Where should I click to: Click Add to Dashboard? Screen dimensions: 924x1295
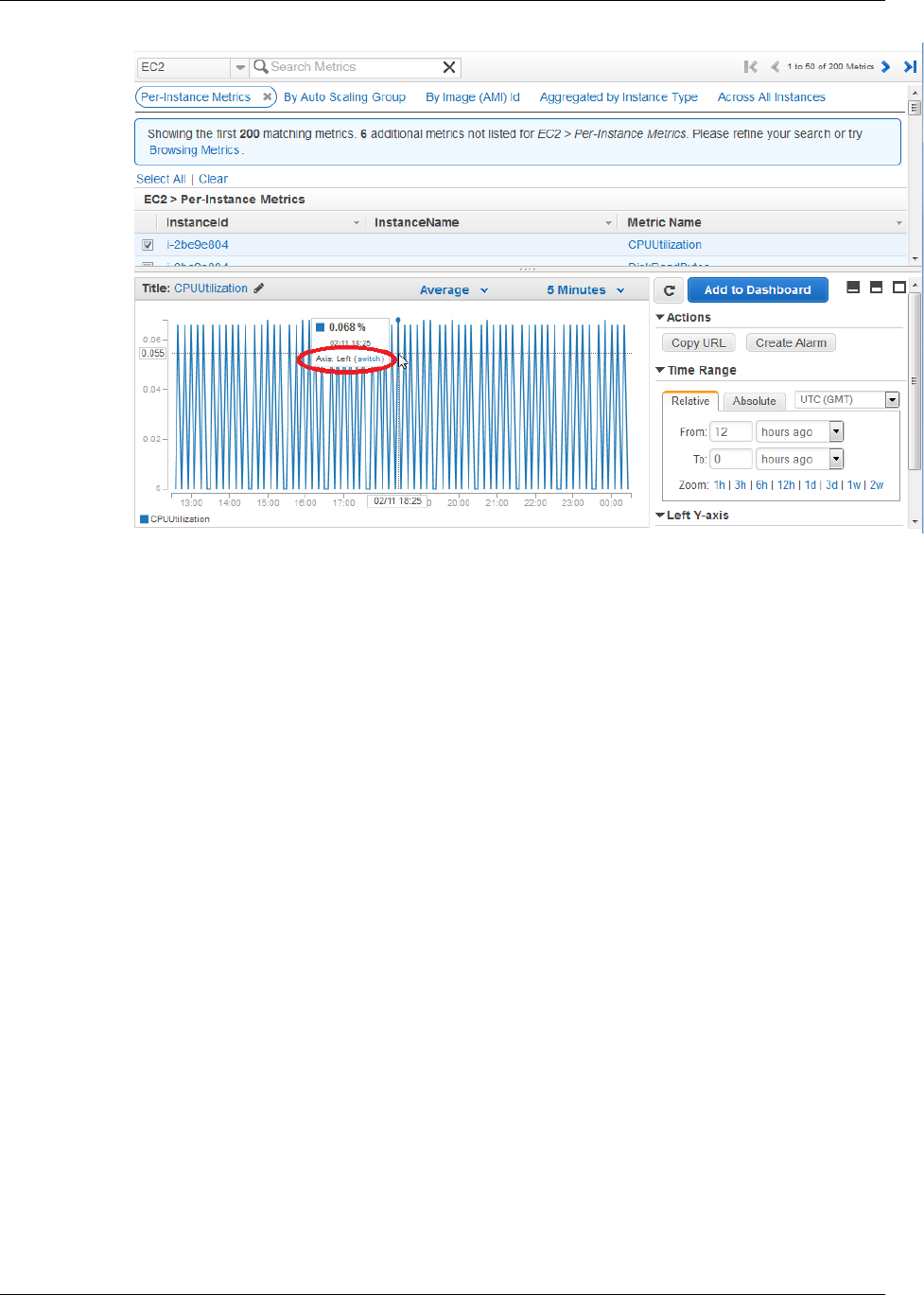(758, 290)
